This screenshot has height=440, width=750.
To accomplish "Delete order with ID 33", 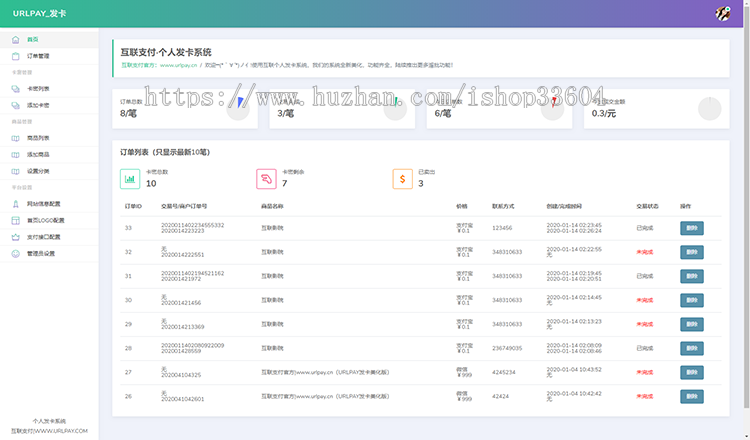I will click(692, 228).
